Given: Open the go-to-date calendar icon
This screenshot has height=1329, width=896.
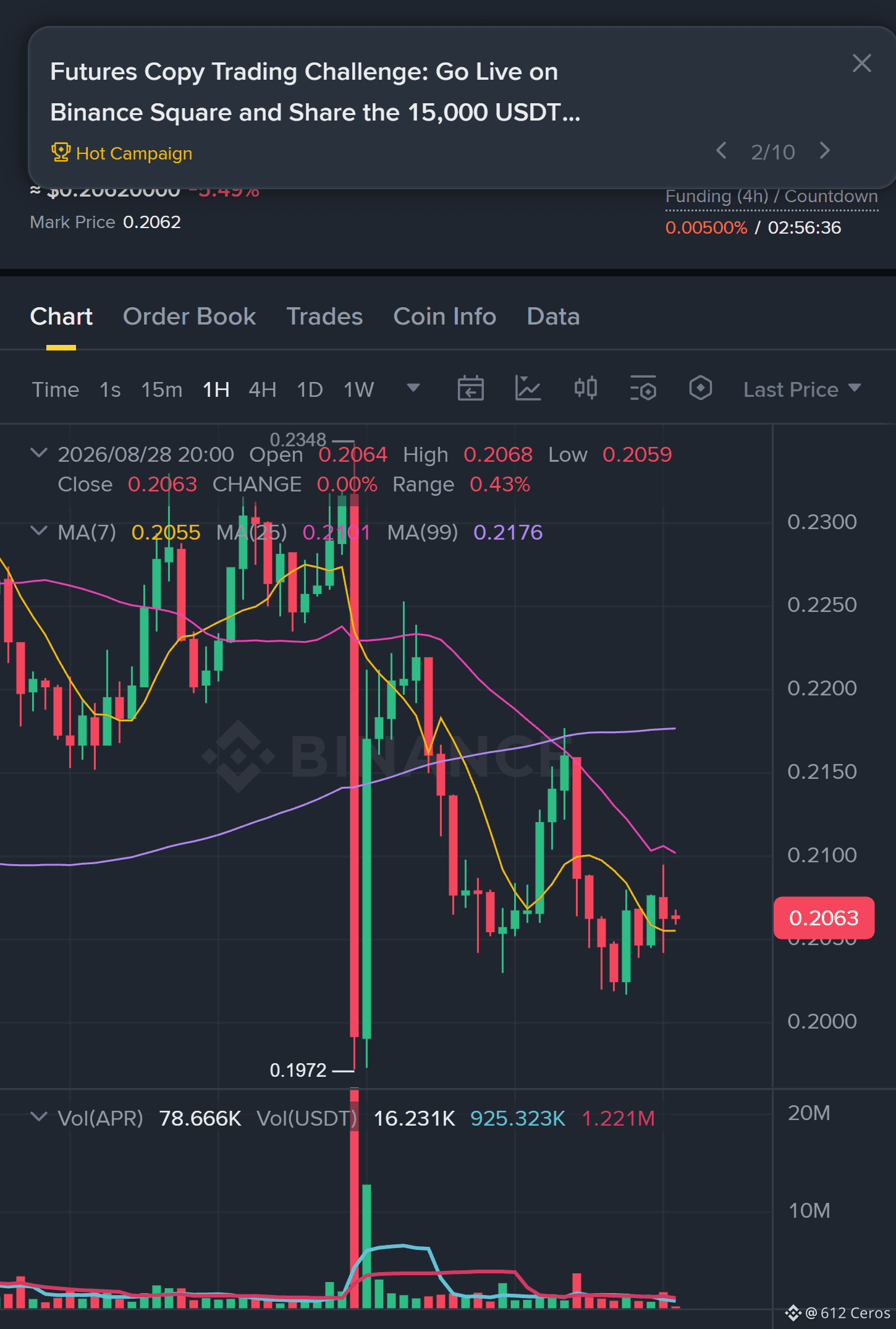Looking at the screenshot, I should [x=470, y=389].
